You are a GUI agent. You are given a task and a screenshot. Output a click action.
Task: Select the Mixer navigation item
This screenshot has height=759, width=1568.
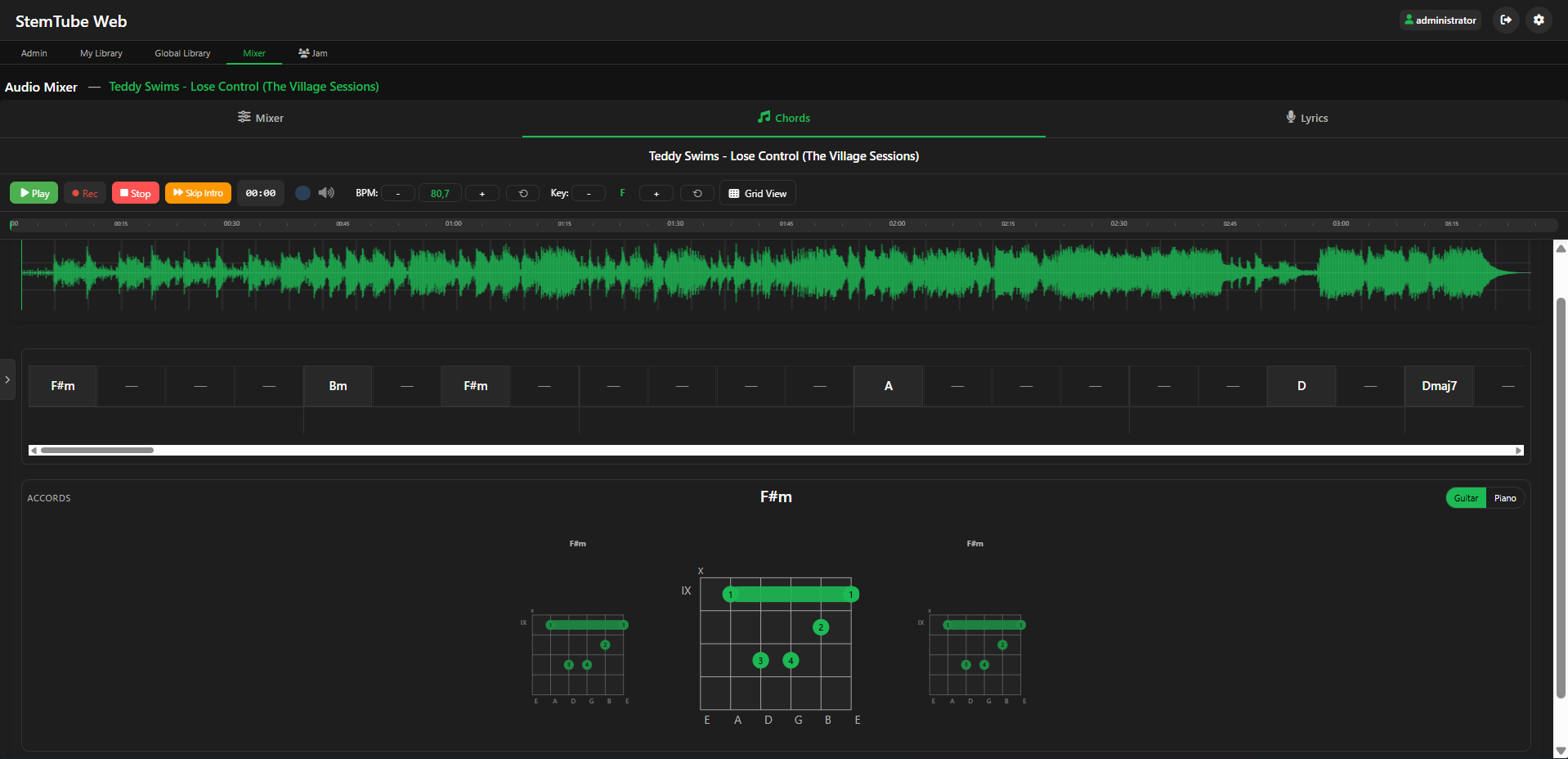coord(254,53)
